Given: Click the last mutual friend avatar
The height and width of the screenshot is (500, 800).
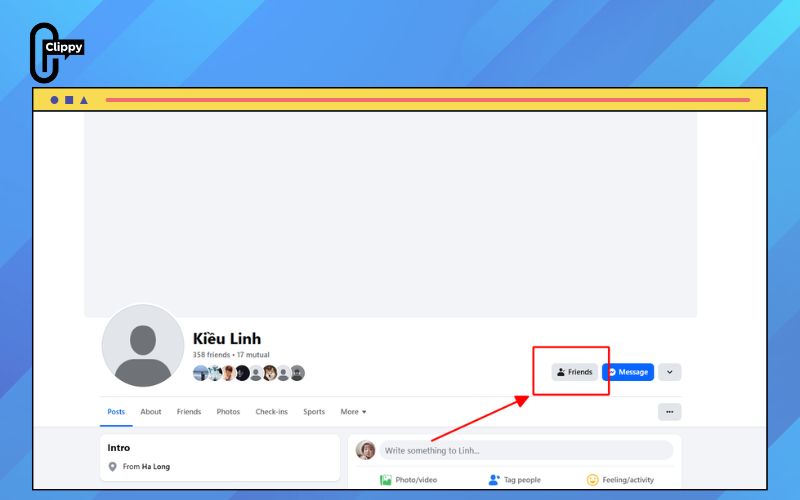Looking at the screenshot, I should pyautogui.click(x=297, y=373).
